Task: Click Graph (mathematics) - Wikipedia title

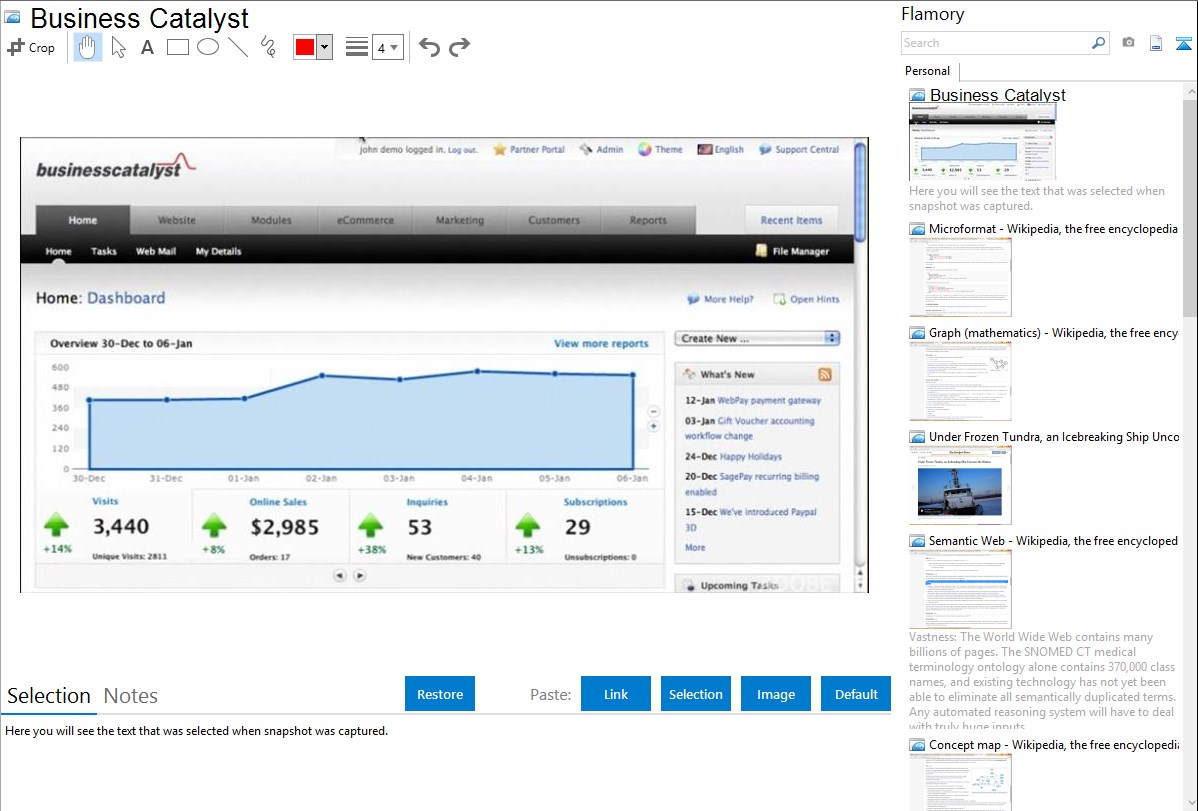Action: pyautogui.click(x=1053, y=333)
